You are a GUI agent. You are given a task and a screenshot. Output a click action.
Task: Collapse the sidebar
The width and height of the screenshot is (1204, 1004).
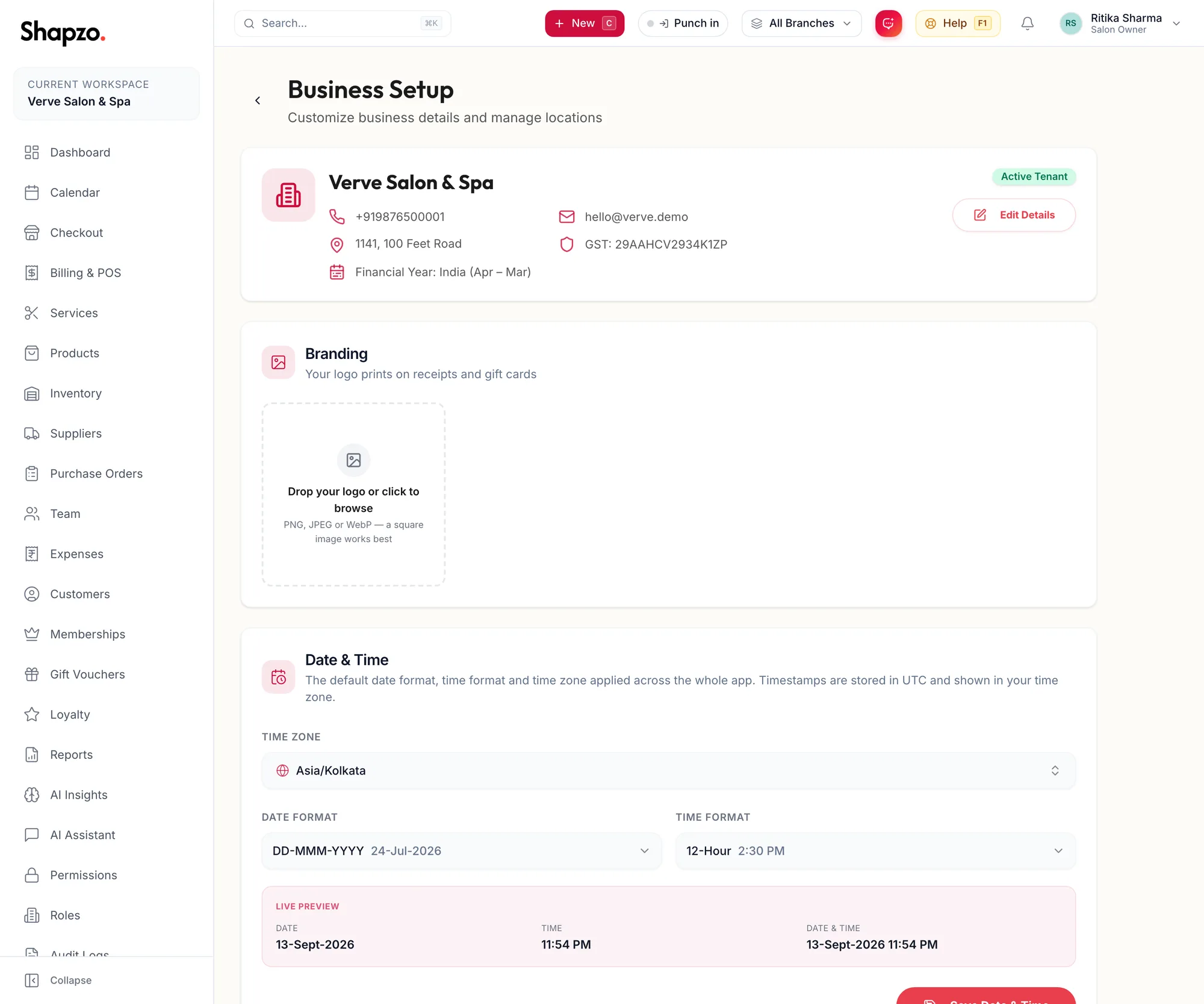58,981
